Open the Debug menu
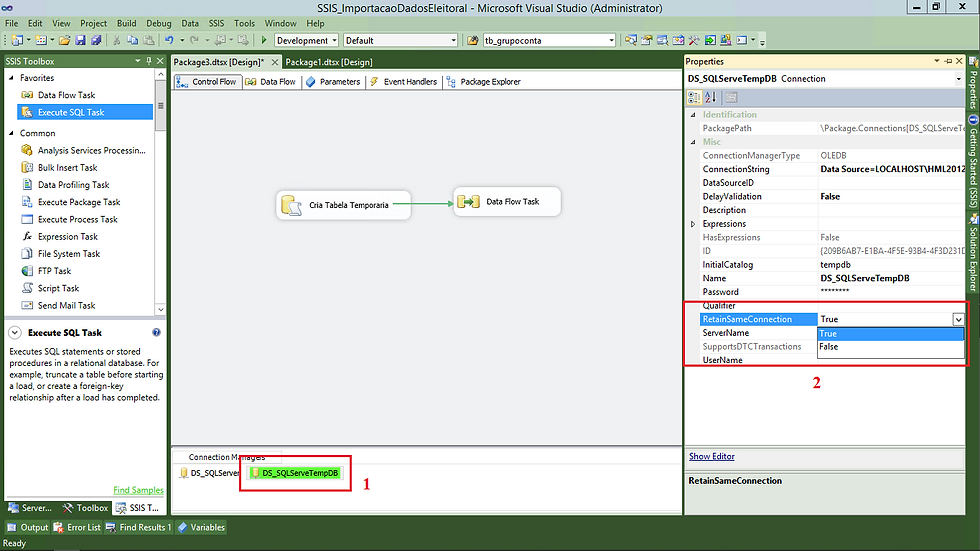 tap(159, 23)
